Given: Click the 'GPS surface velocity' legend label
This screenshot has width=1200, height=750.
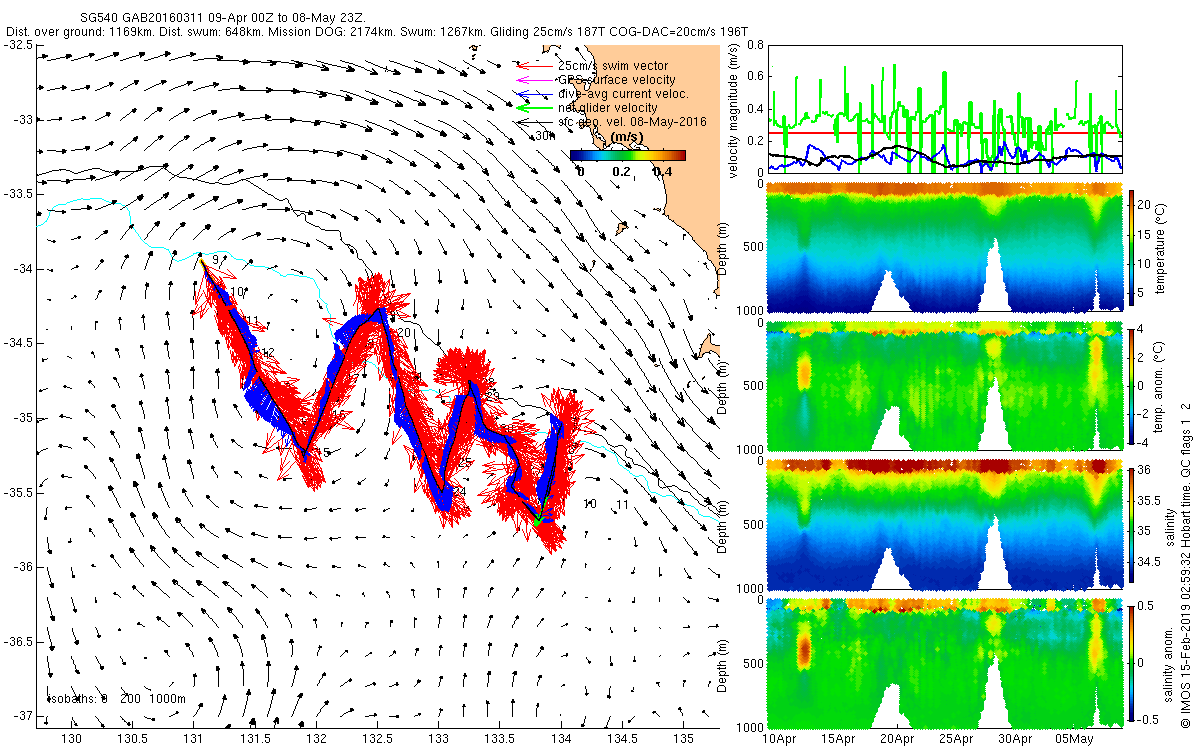Looking at the screenshot, I should click(x=616, y=80).
